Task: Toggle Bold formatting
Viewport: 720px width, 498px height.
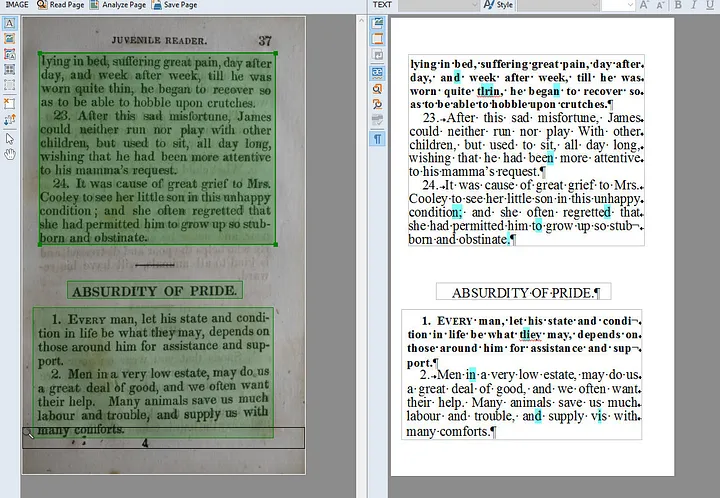Action: click(x=678, y=5)
